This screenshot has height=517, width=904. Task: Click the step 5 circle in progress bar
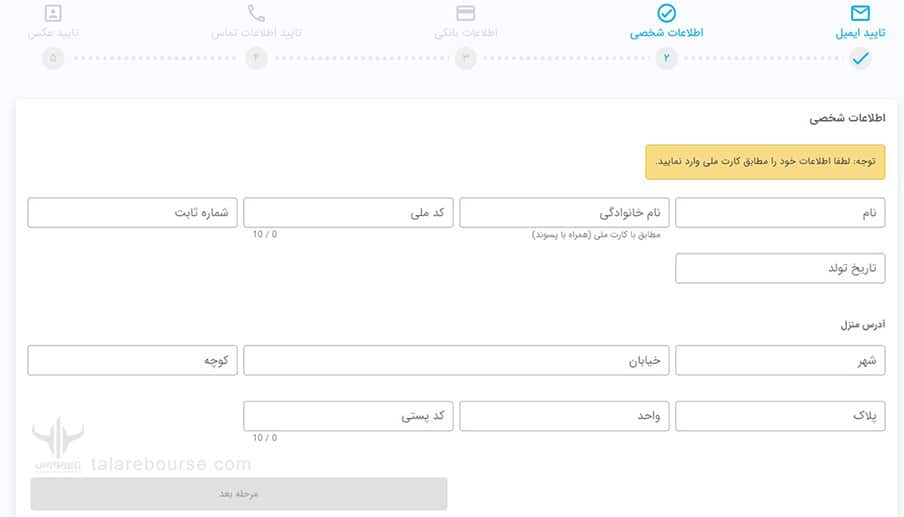[x=53, y=58]
